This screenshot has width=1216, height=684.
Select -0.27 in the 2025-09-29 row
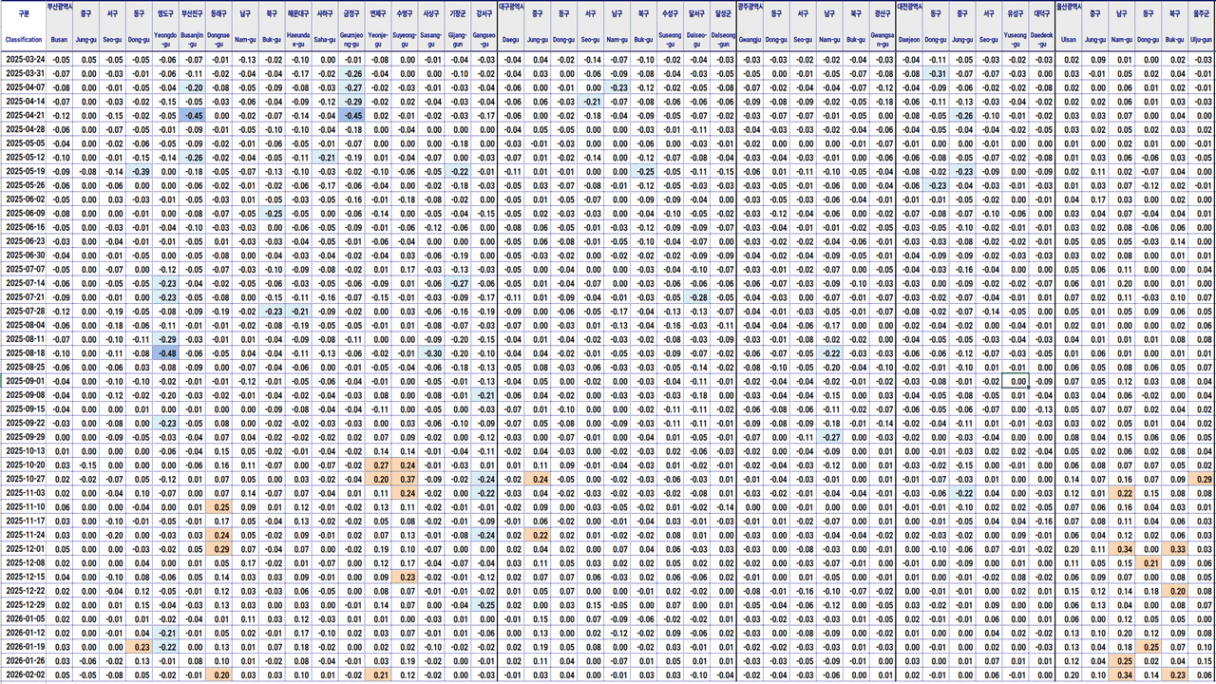(828, 437)
